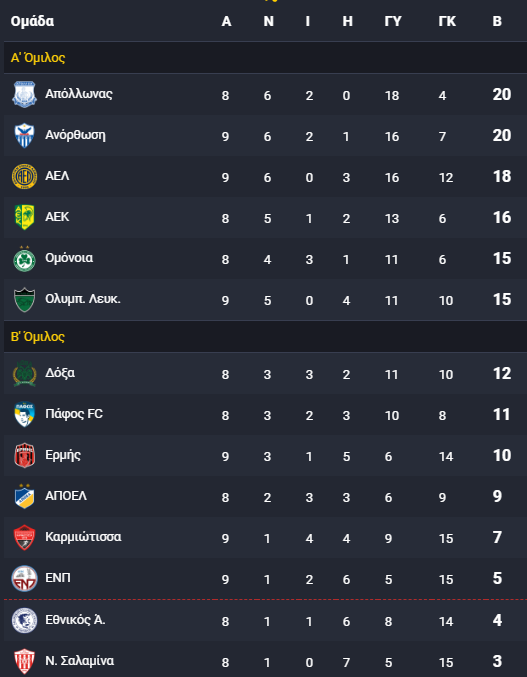
Task: Select the ΑΕΚ yellow-green crest
Action: tap(24, 217)
